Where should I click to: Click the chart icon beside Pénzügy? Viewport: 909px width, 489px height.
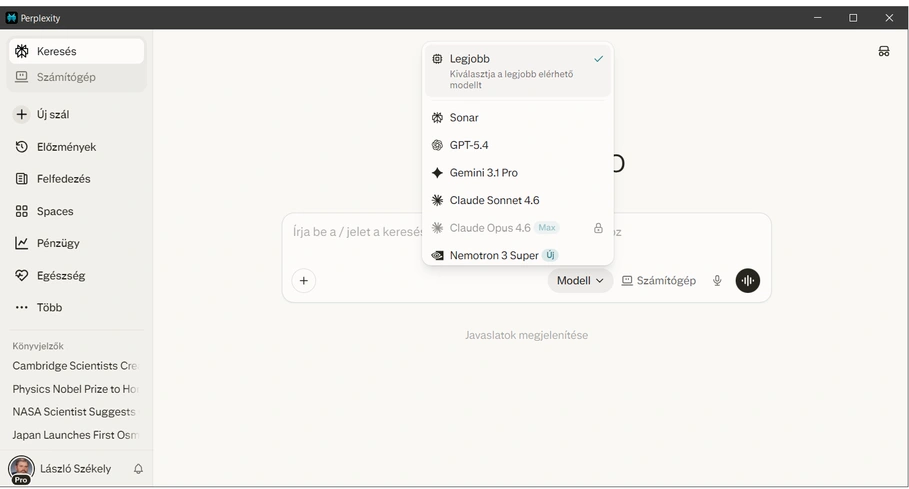(21, 243)
